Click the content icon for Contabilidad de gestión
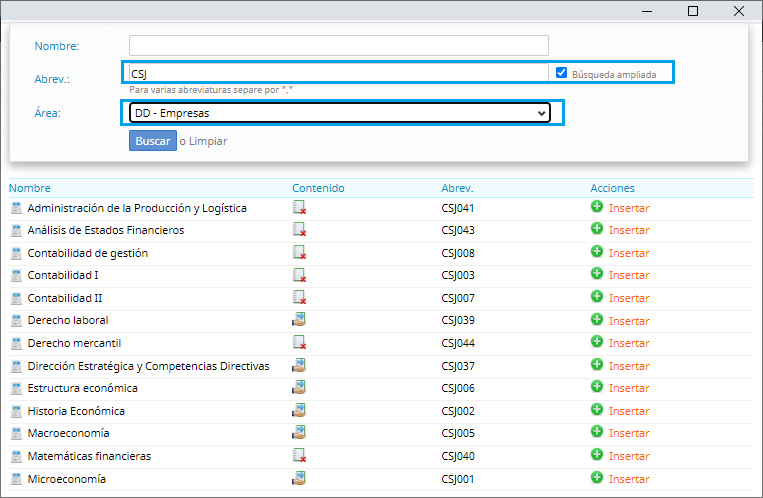The width and height of the screenshot is (763, 498). pyautogui.click(x=299, y=252)
